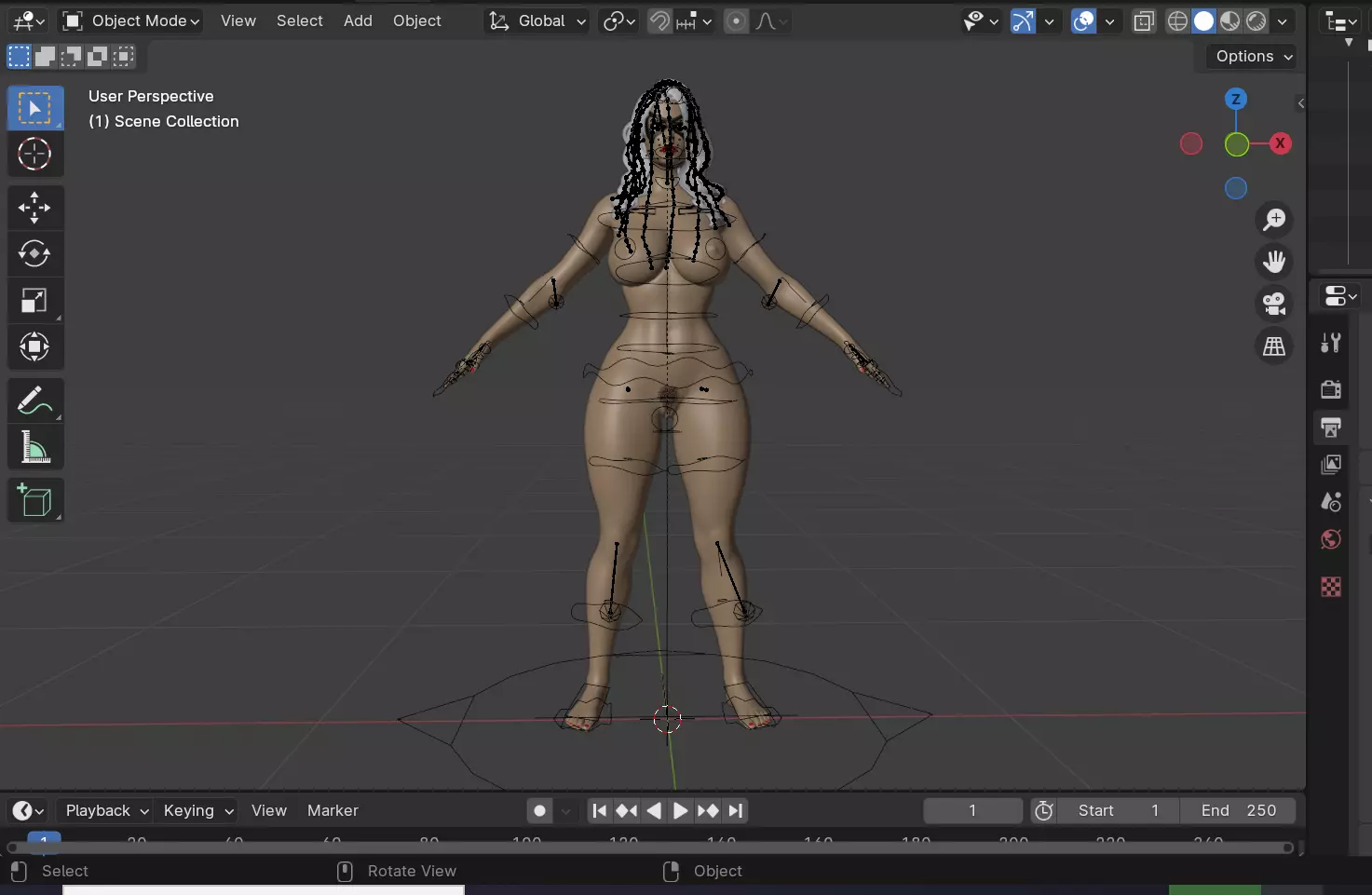The height and width of the screenshot is (895, 1372).
Task: Toggle snapping magnet in header
Action: tap(659, 20)
